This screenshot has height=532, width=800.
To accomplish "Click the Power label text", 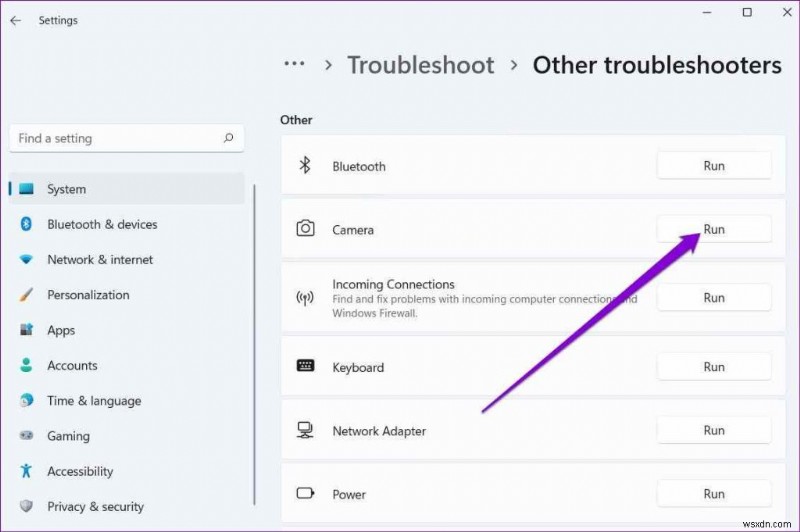I will pyautogui.click(x=349, y=494).
